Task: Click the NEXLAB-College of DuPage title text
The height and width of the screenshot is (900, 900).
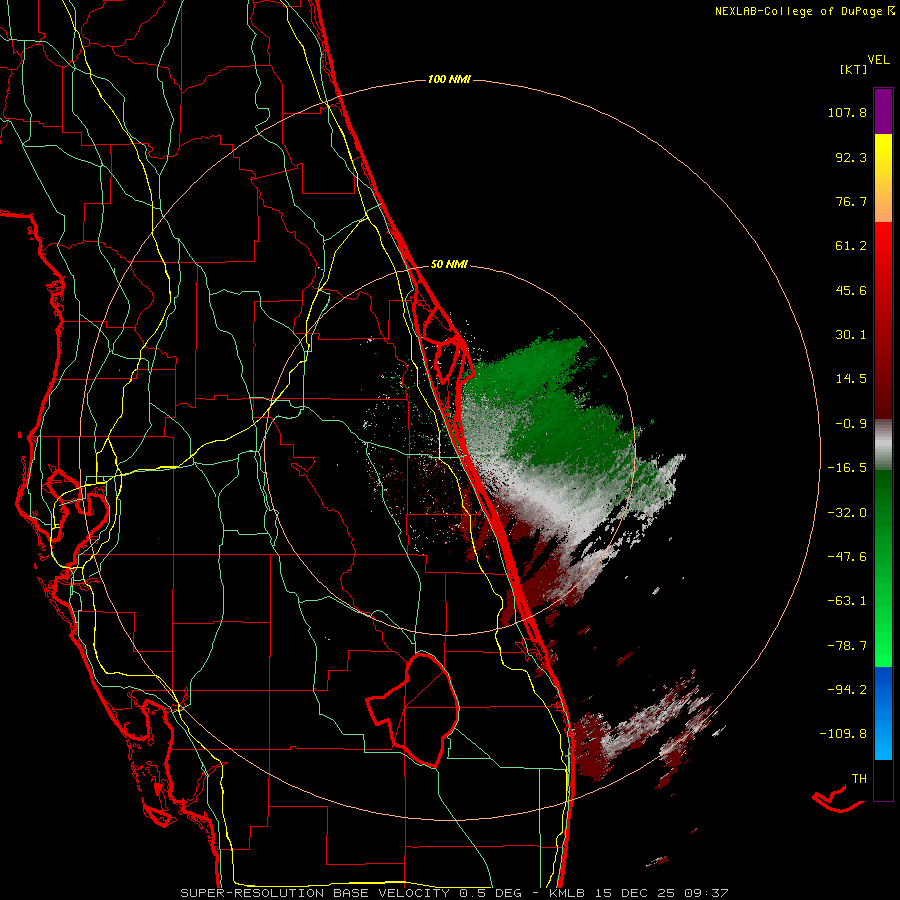Action: [x=798, y=11]
